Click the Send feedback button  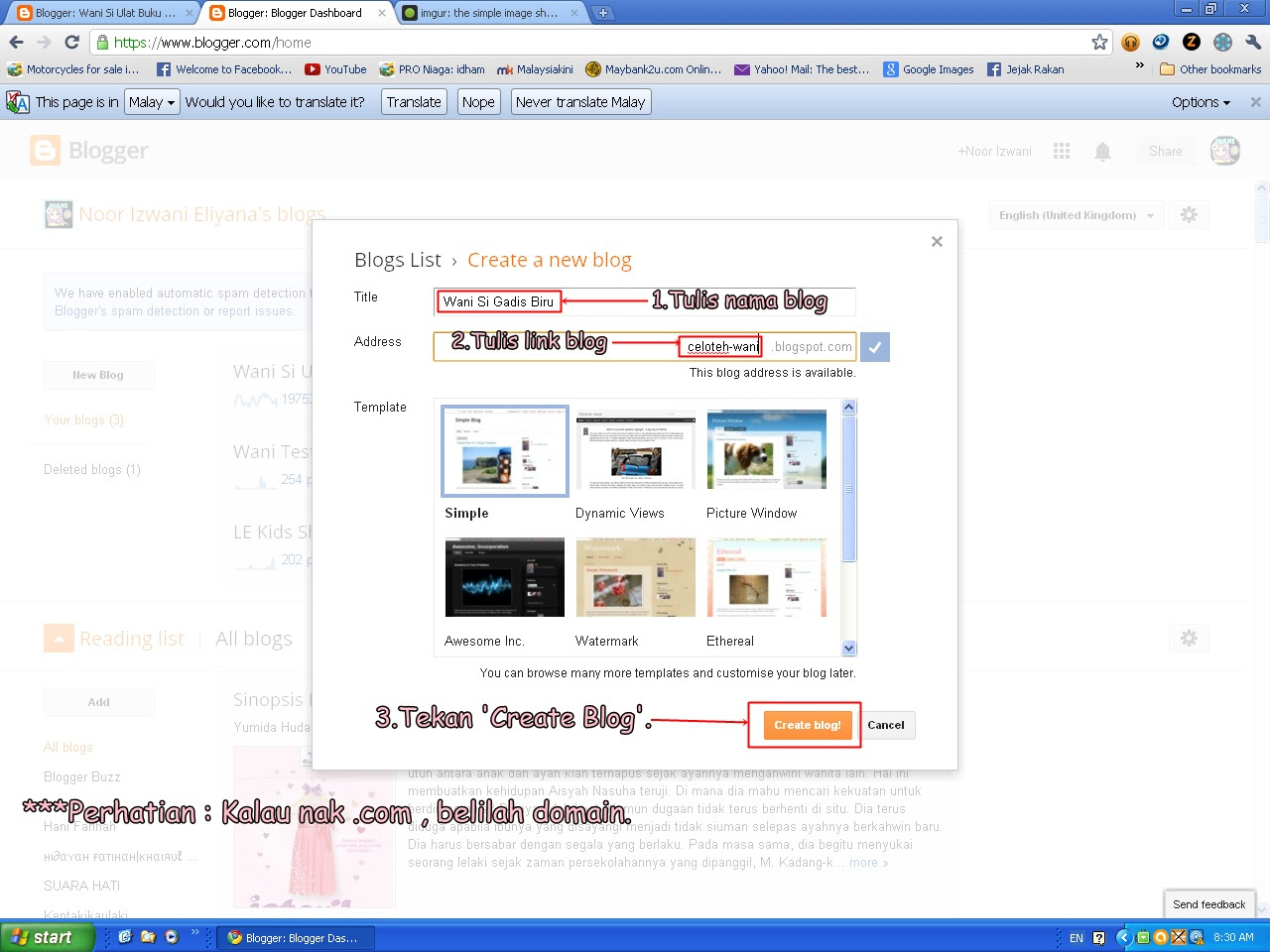[1208, 904]
